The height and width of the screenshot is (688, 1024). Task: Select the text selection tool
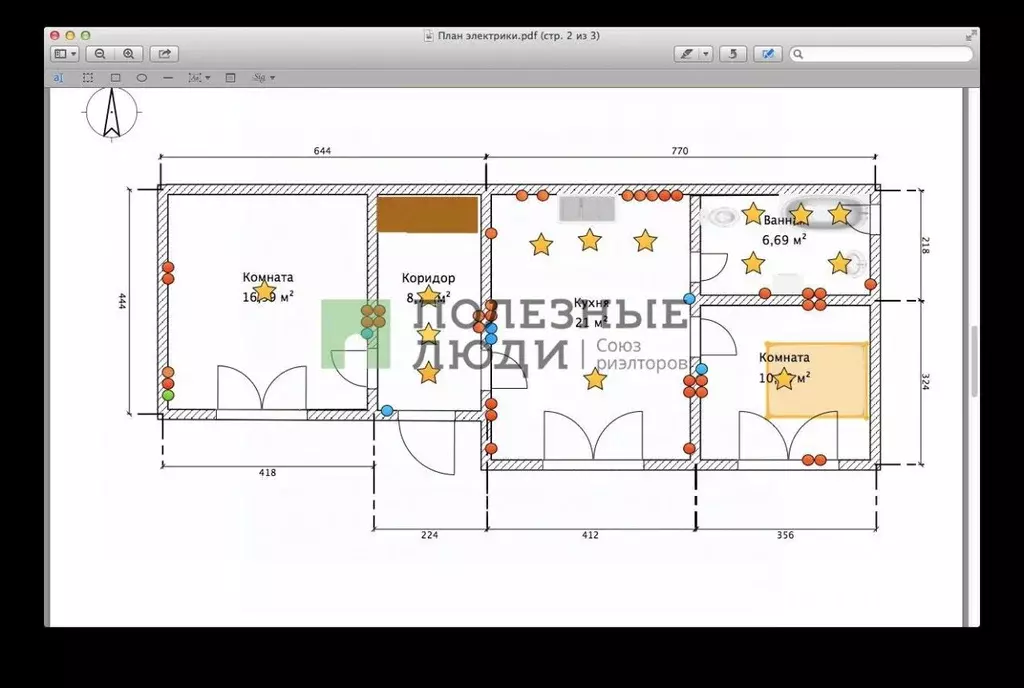(x=58, y=77)
